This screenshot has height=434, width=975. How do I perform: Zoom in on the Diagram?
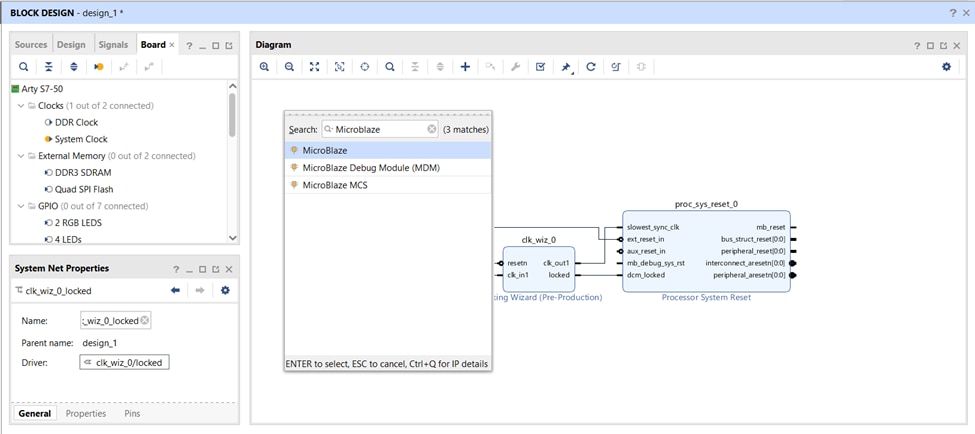pyautogui.click(x=265, y=67)
